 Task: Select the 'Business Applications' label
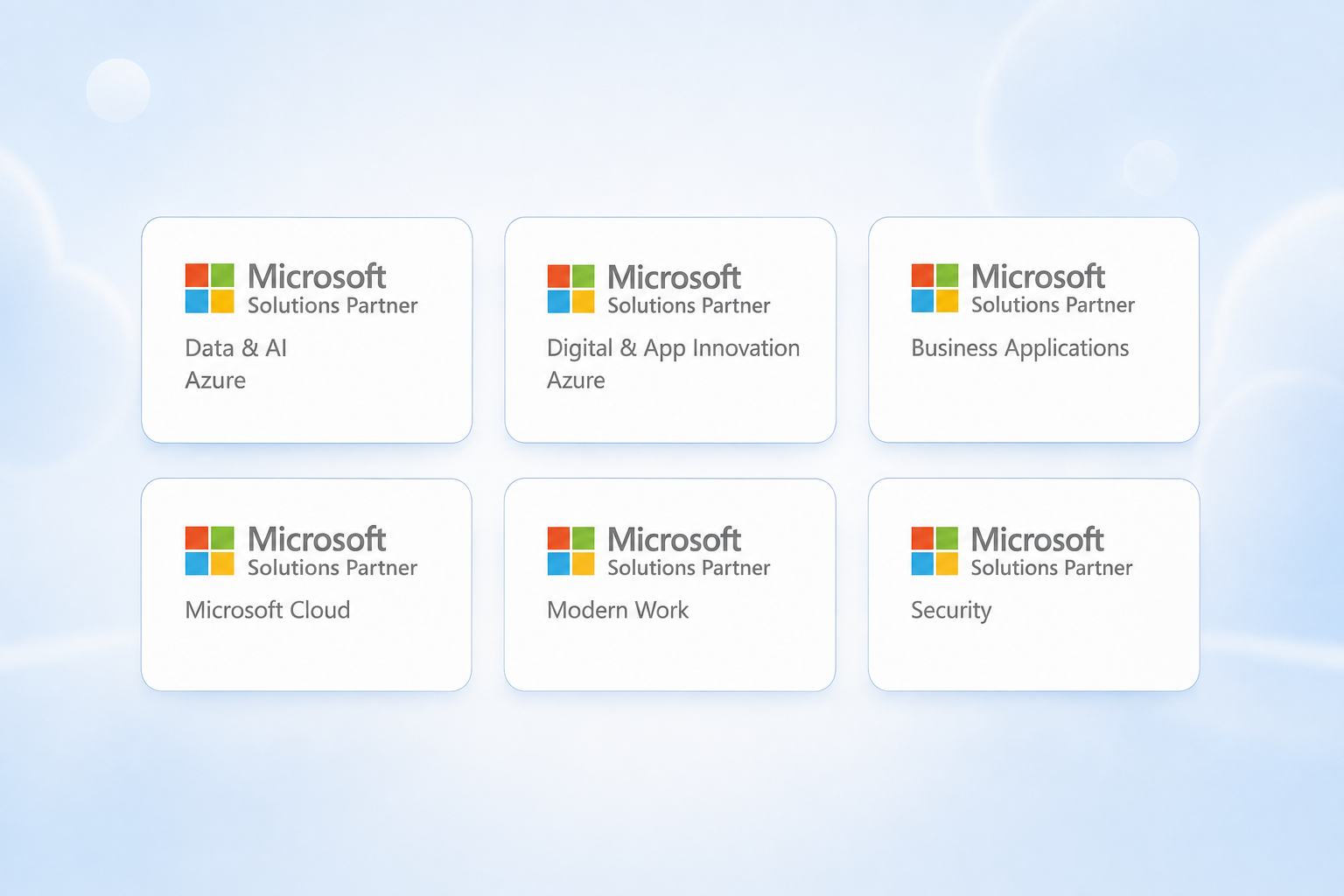[x=1020, y=349]
